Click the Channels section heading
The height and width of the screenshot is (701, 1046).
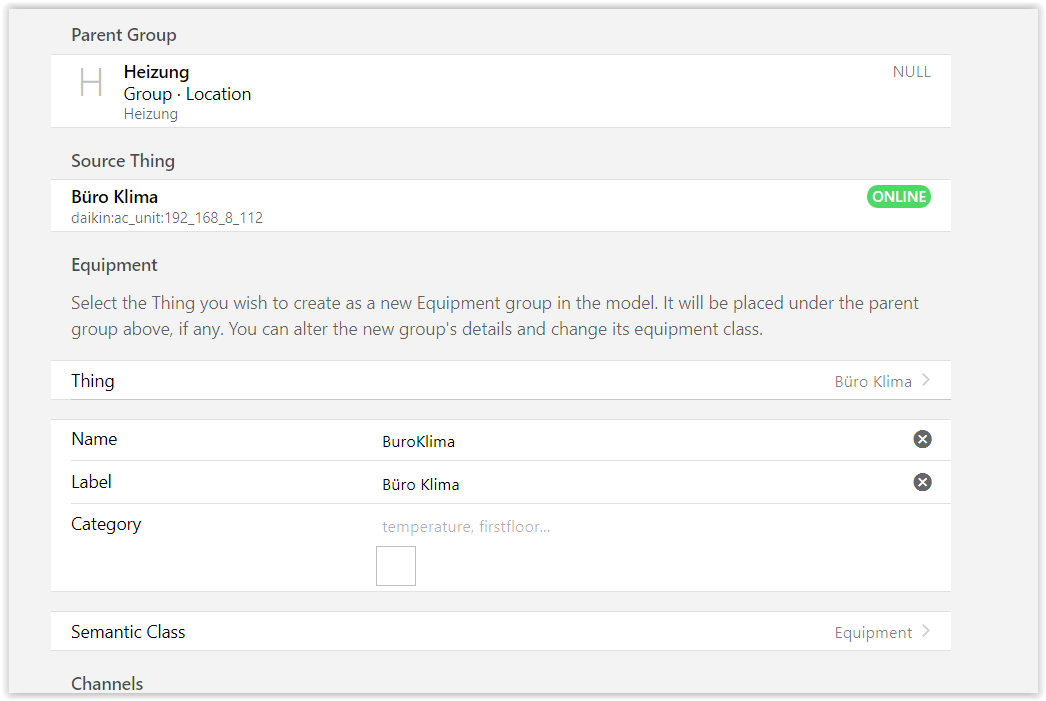[x=107, y=684]
